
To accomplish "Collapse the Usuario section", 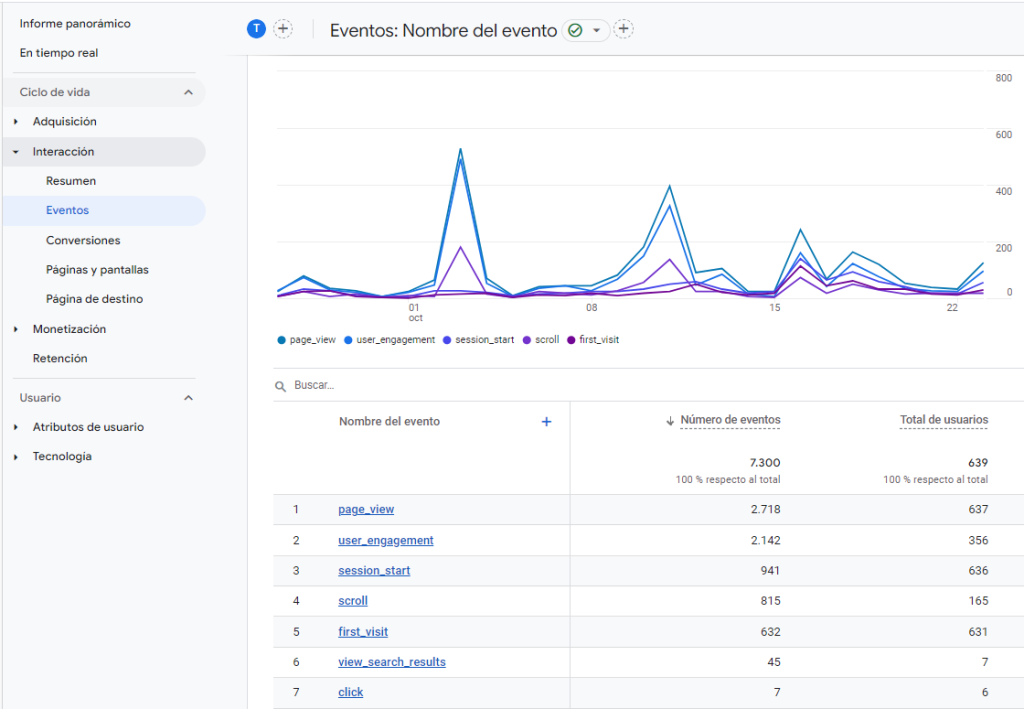I will (188, 398).
